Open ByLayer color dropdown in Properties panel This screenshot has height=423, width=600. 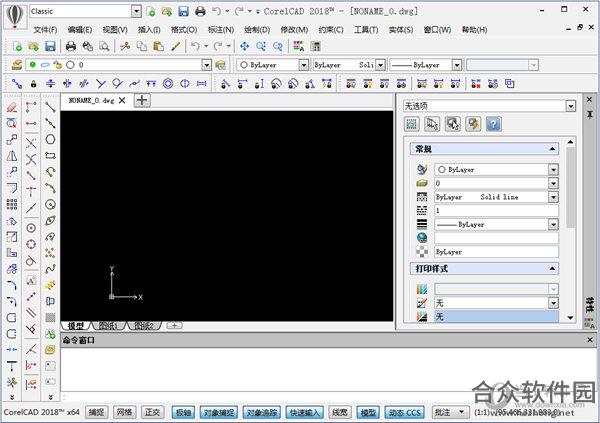point(553,169)
